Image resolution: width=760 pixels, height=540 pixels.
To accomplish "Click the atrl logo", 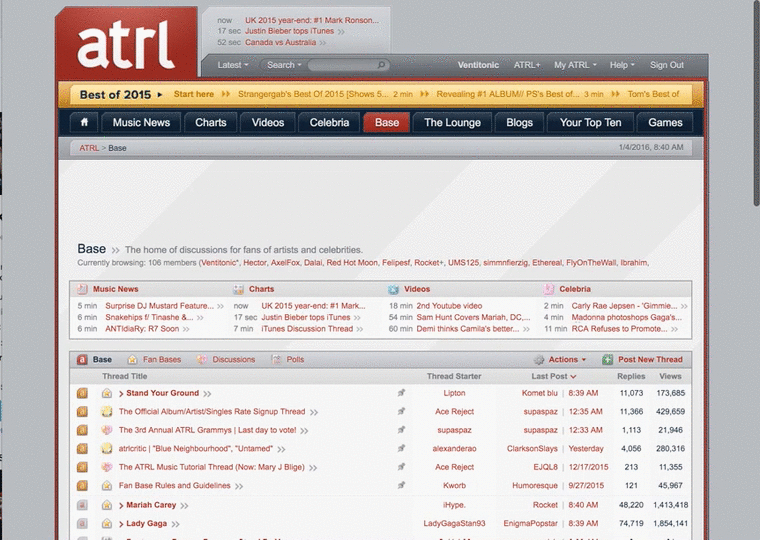I will tap(126, 45).
